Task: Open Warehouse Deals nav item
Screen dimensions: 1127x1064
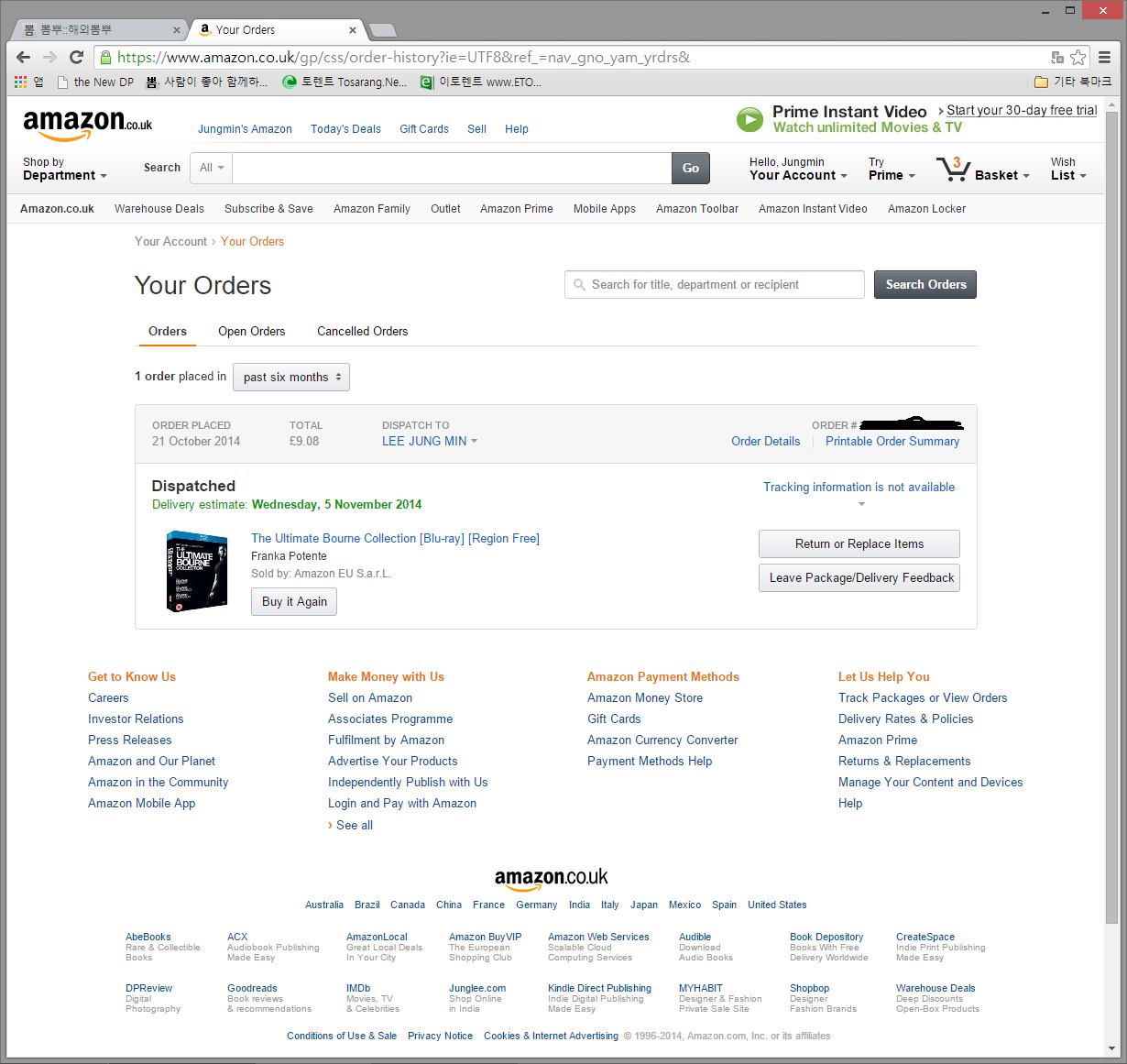Action: coord(159,209)
